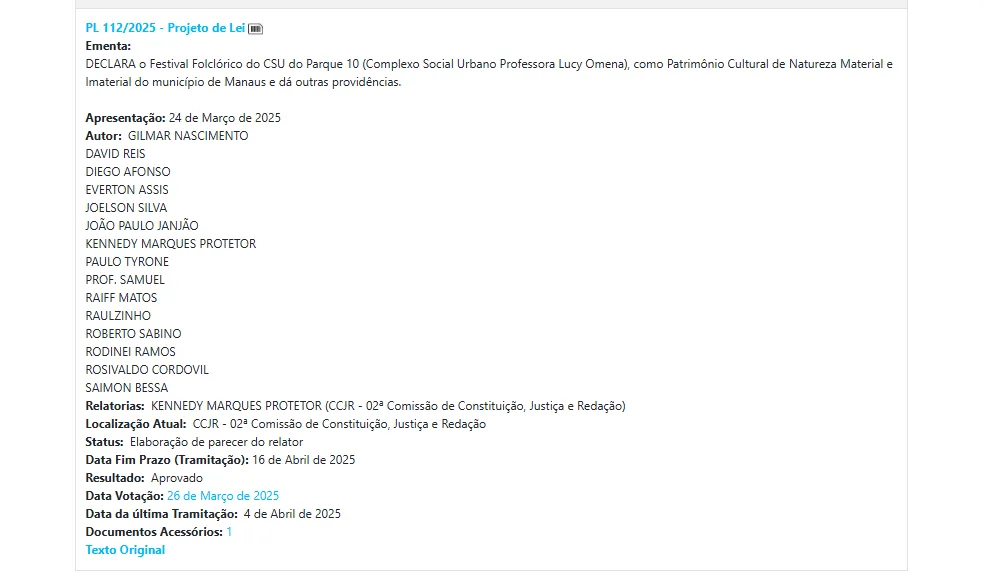Click the Localização Atual CCJR text
984x584 pixels.
(x=340, y=424)
